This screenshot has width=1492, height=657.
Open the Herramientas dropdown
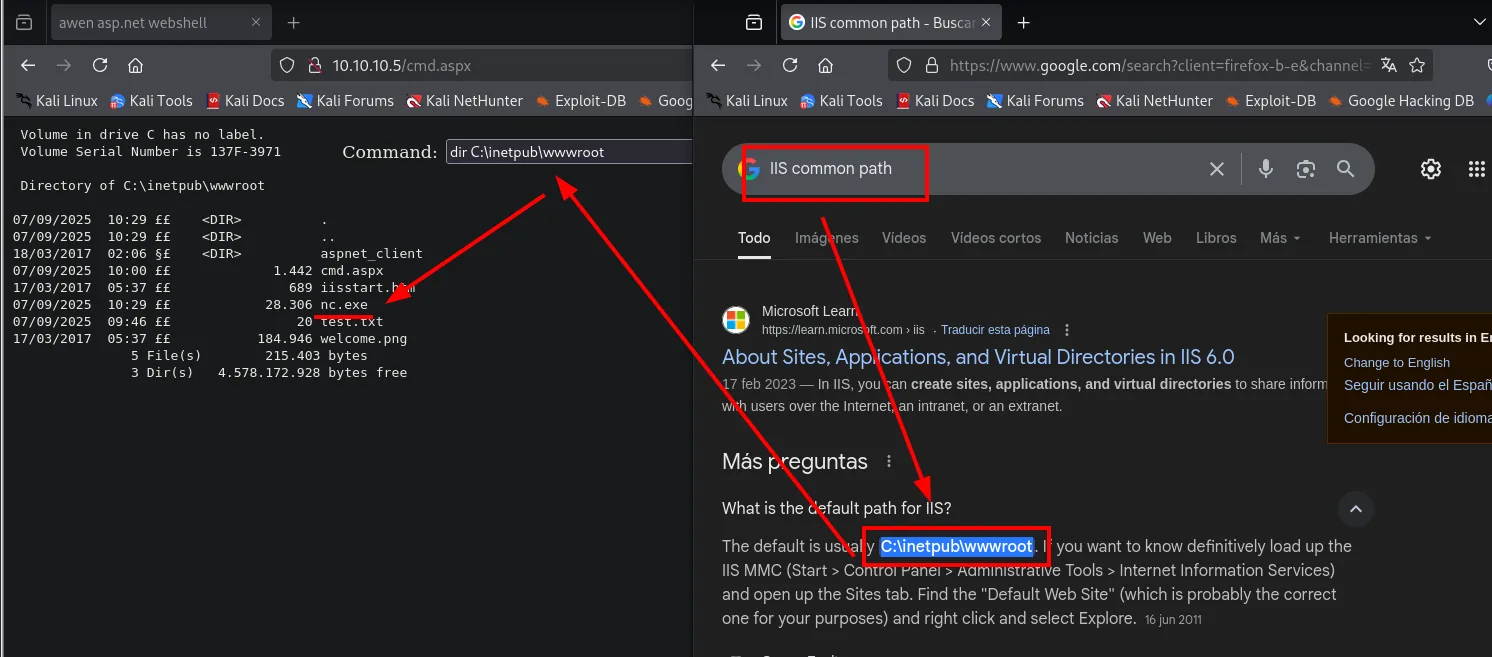[x=1380, y=238]
